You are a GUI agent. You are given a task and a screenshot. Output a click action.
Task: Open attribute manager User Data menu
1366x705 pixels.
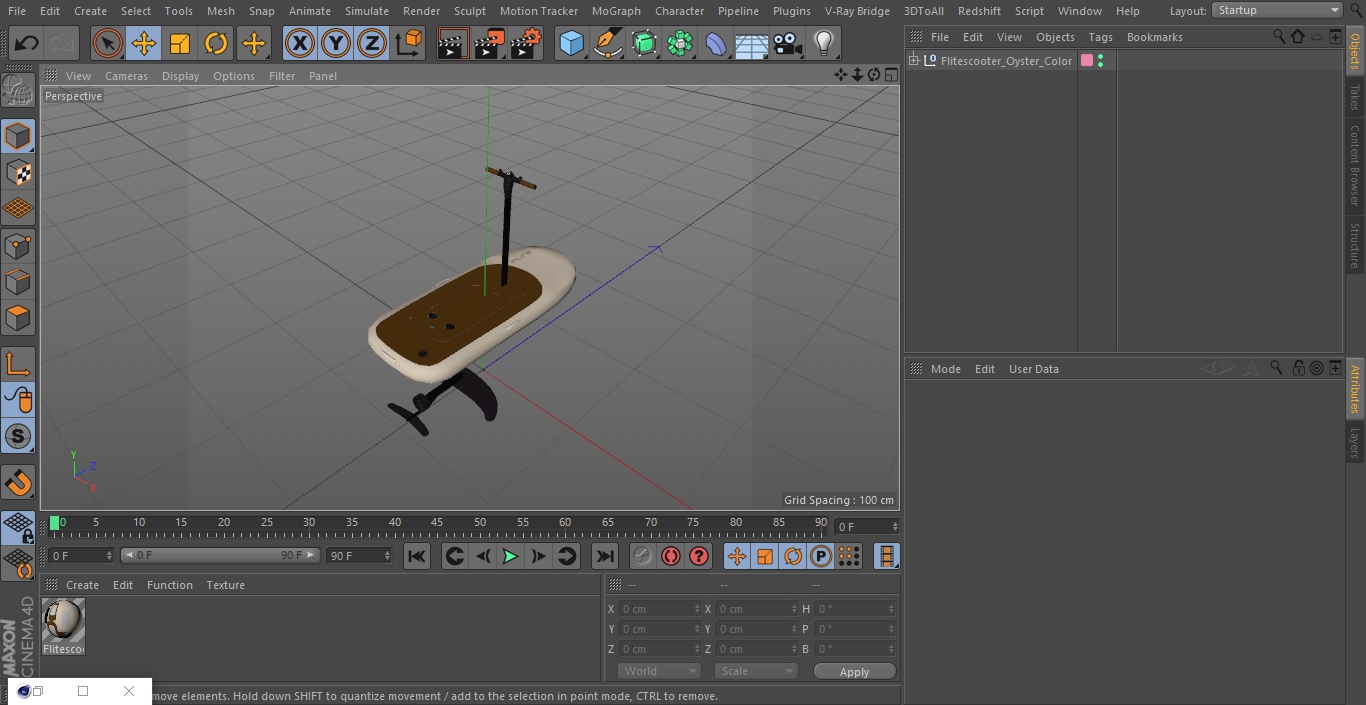(x=1033, y=369)
